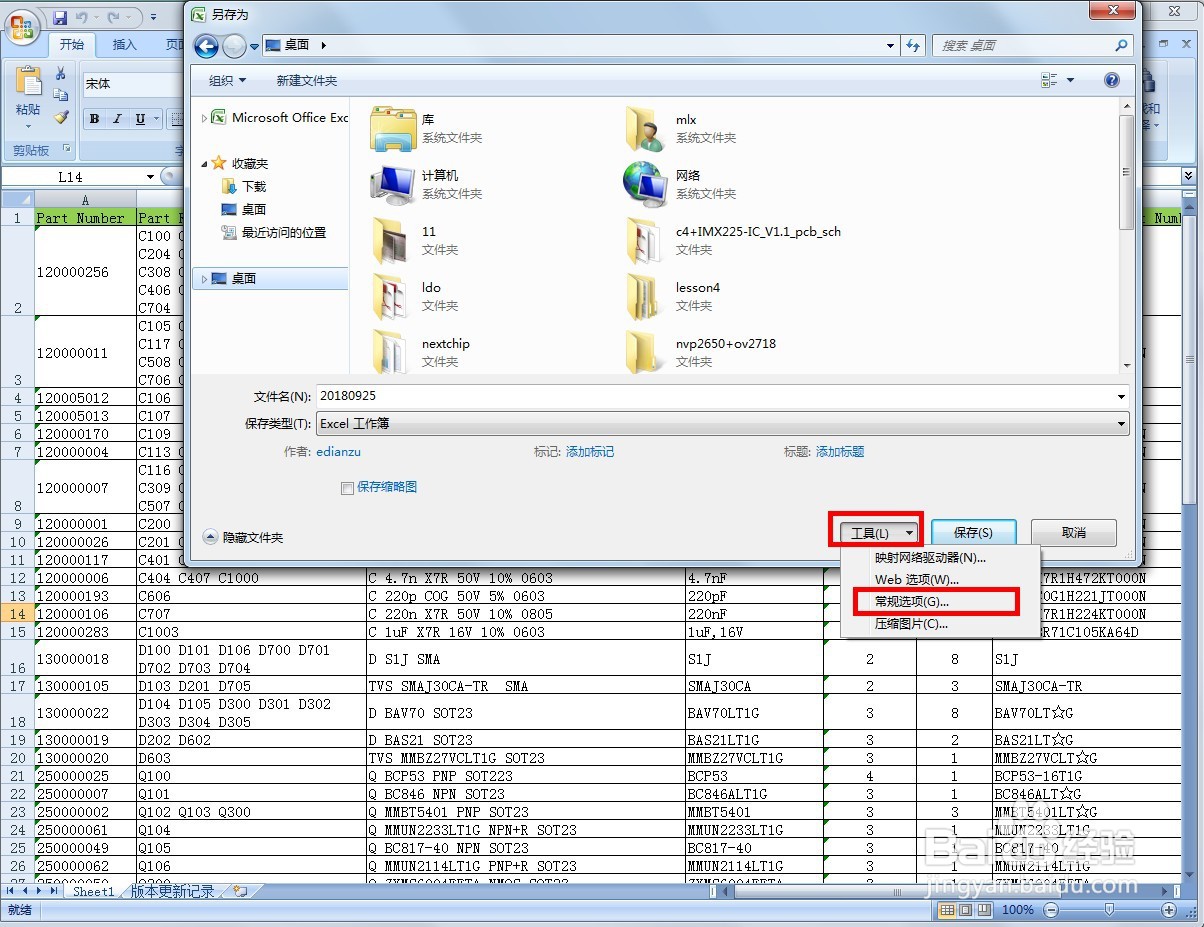The image size is (1204, 927).
Task: Select the c4+IMX225-IC_V1.1_pcb_sch folder
Action: (733, 240)
